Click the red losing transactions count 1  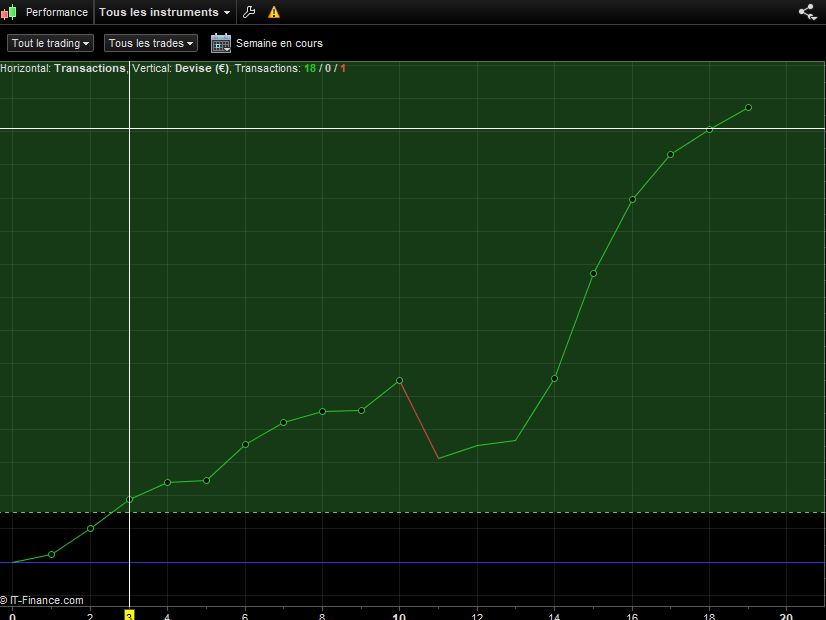[x=343, y=68]
